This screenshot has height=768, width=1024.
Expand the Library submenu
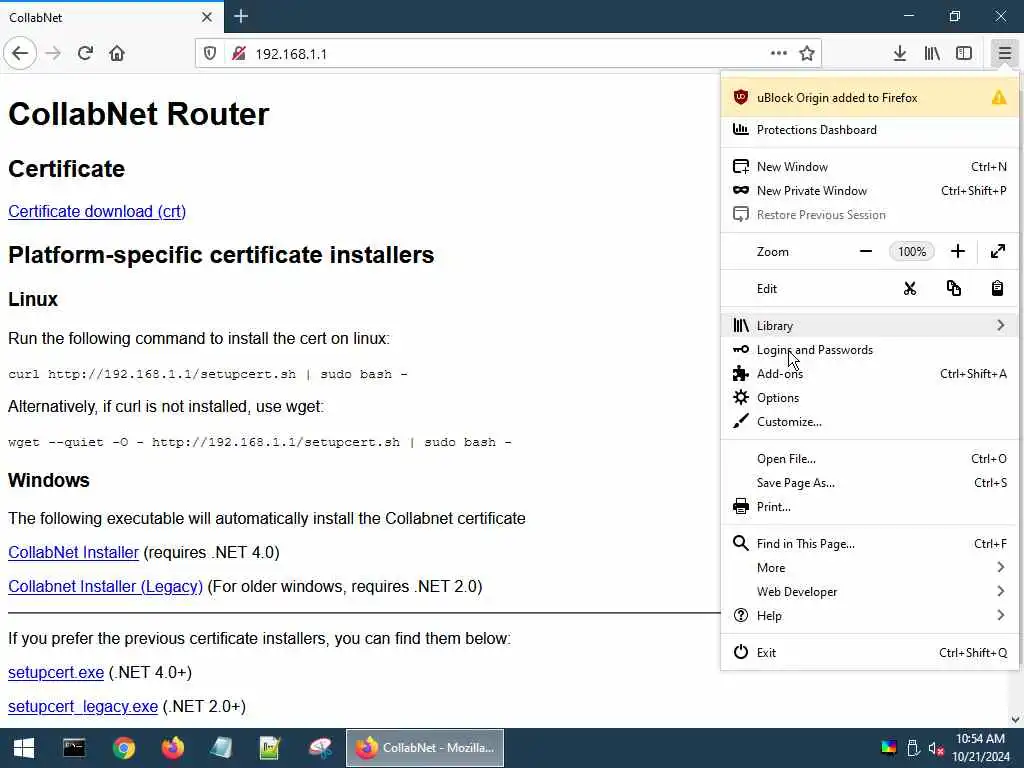coord(870,325)
